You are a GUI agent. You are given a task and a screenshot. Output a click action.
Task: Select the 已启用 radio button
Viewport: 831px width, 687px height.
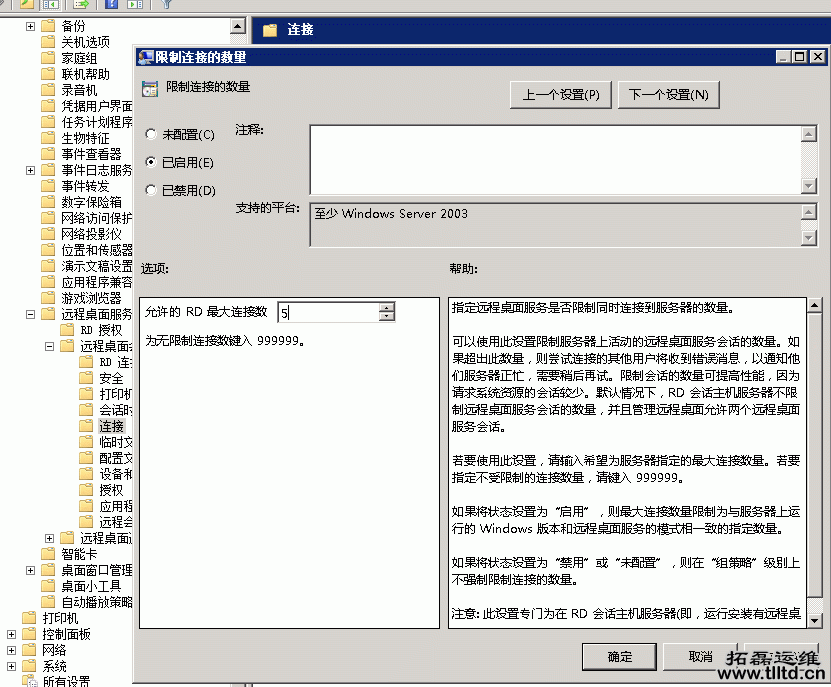(152, 162)
